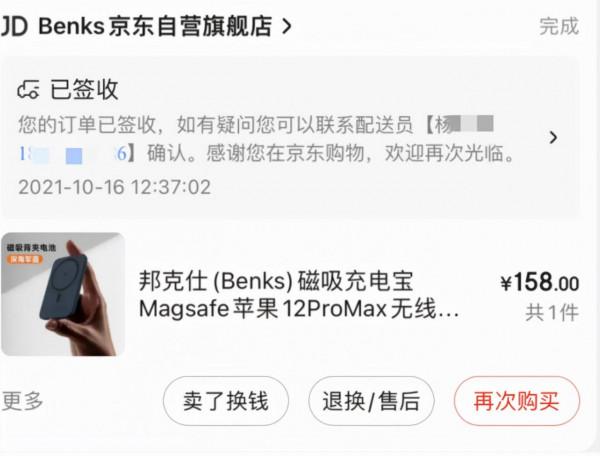Click the JD logo icon
Screen dimensions: 600x456
15,26
